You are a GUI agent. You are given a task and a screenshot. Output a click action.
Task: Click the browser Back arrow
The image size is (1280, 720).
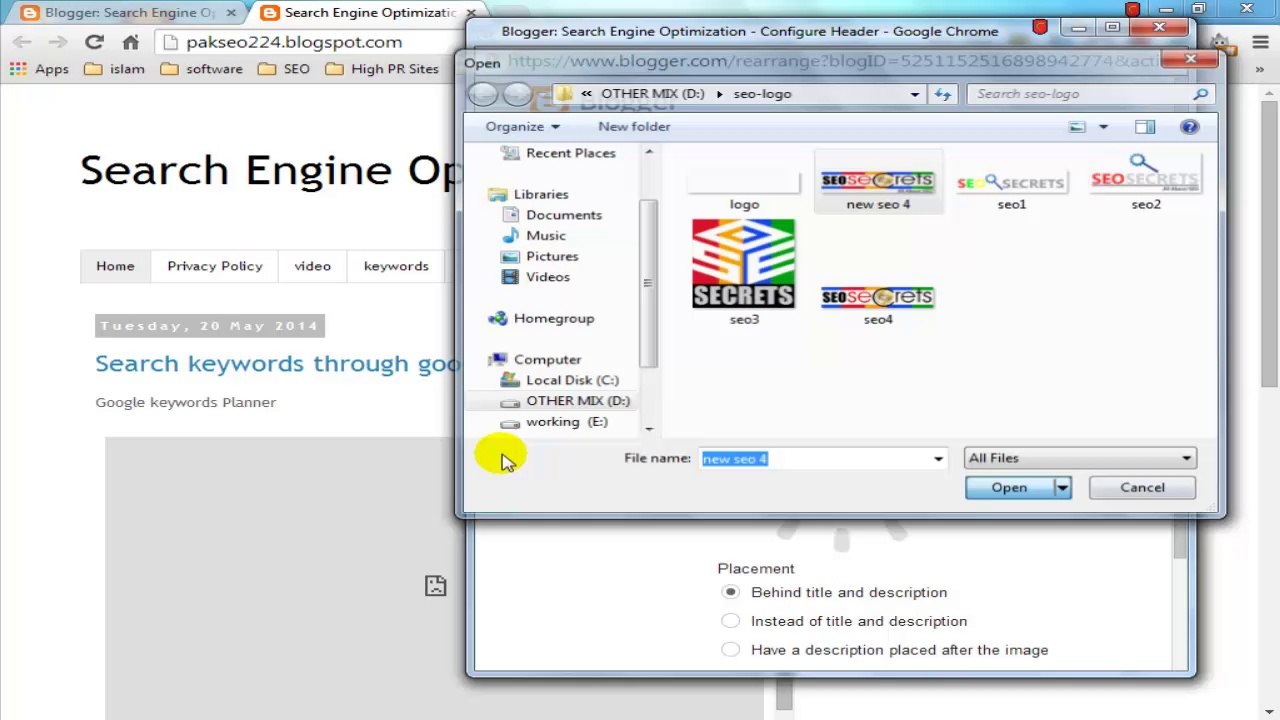click(x=22, y=42)
